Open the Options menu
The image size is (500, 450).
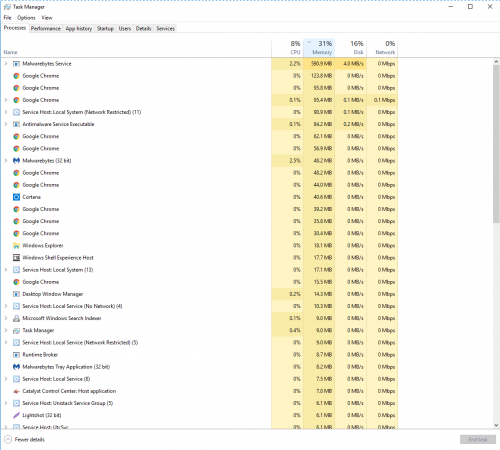click(26, 18)
